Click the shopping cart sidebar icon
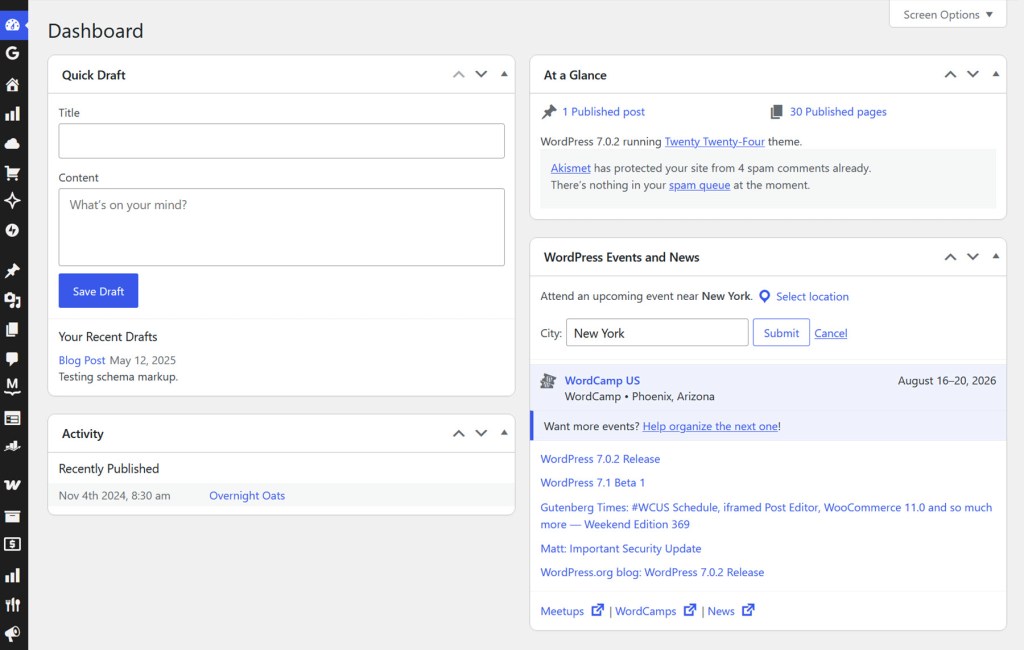The width and height of the screenshot is (1024, 650). tap(12, 173)
